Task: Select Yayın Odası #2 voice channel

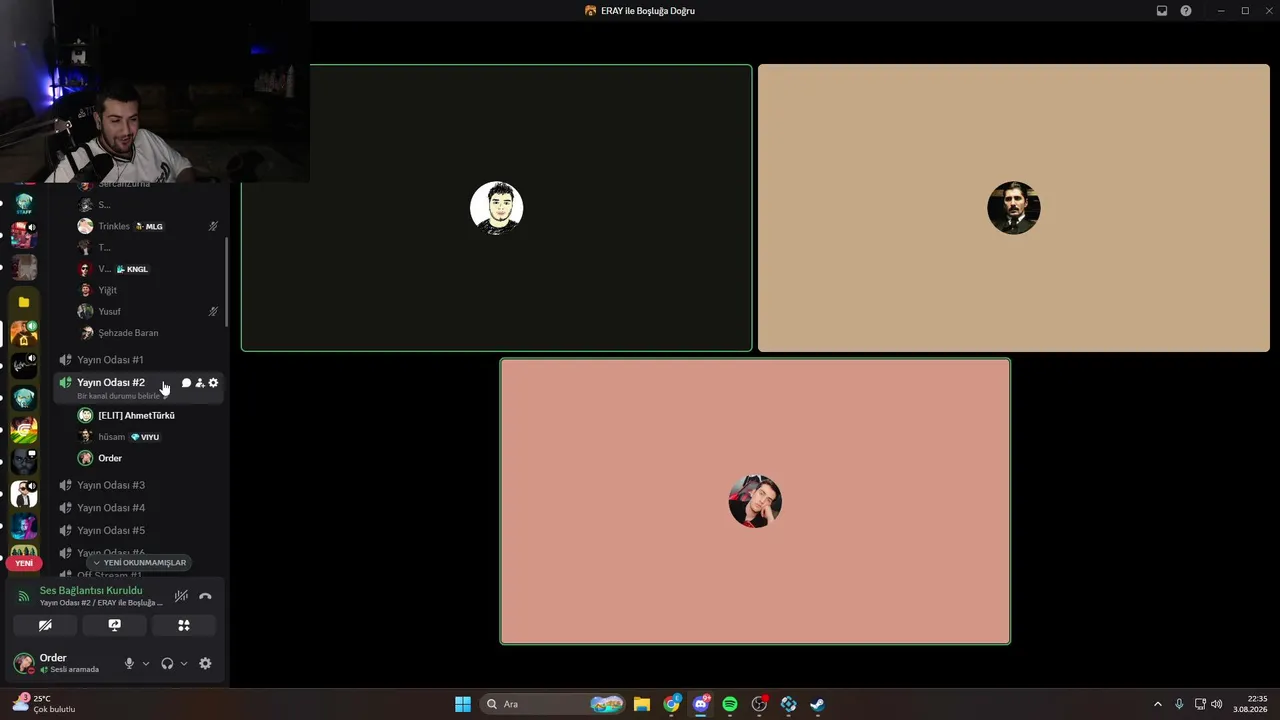Action: (x=111, y=382)
